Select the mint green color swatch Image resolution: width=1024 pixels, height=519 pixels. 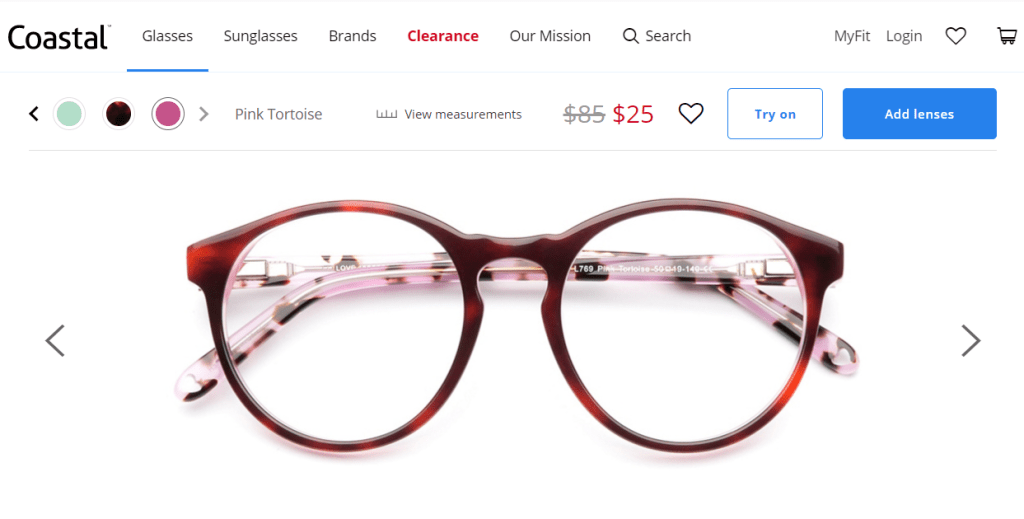69,113
